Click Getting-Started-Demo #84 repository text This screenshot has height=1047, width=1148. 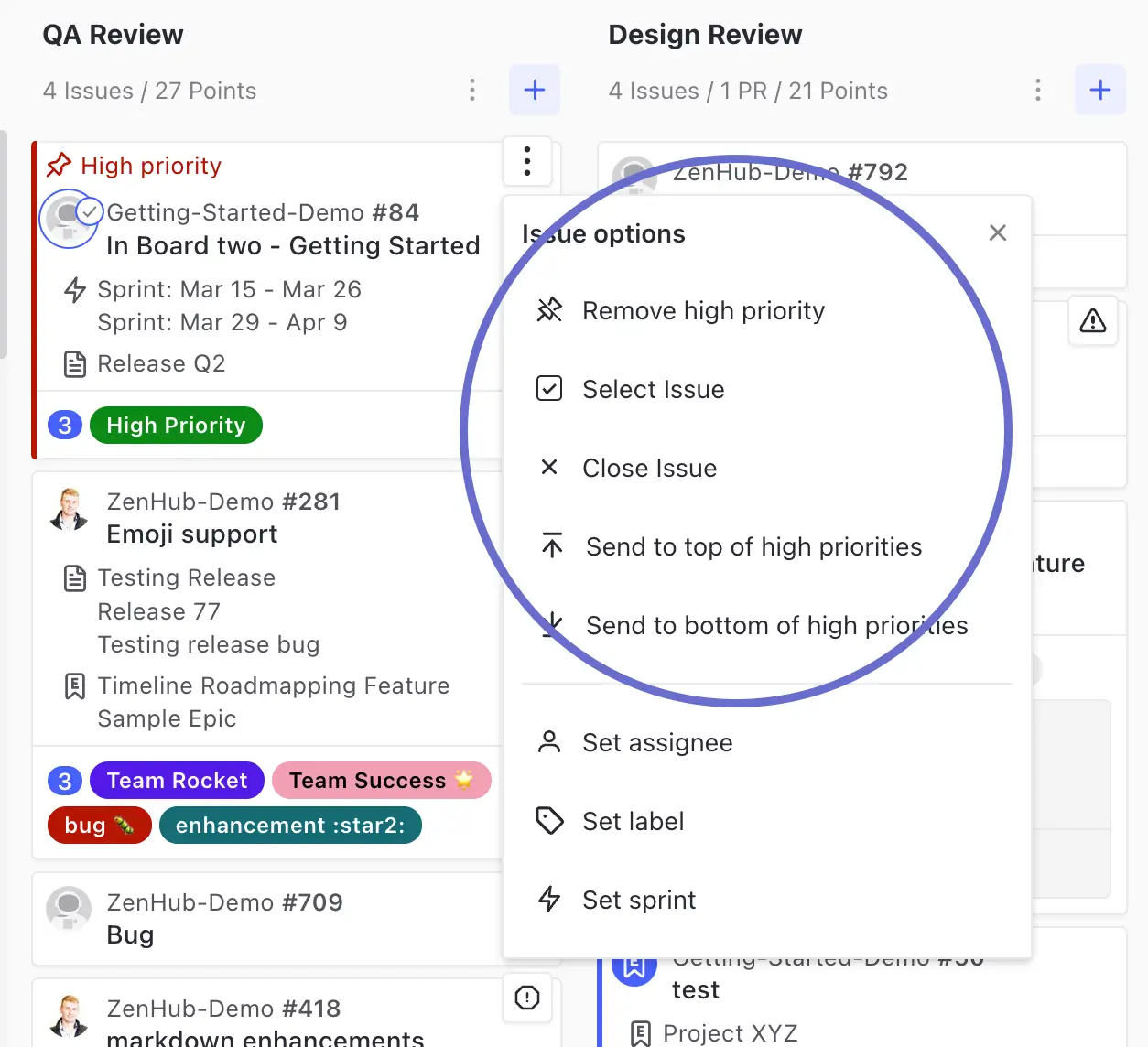263,212
